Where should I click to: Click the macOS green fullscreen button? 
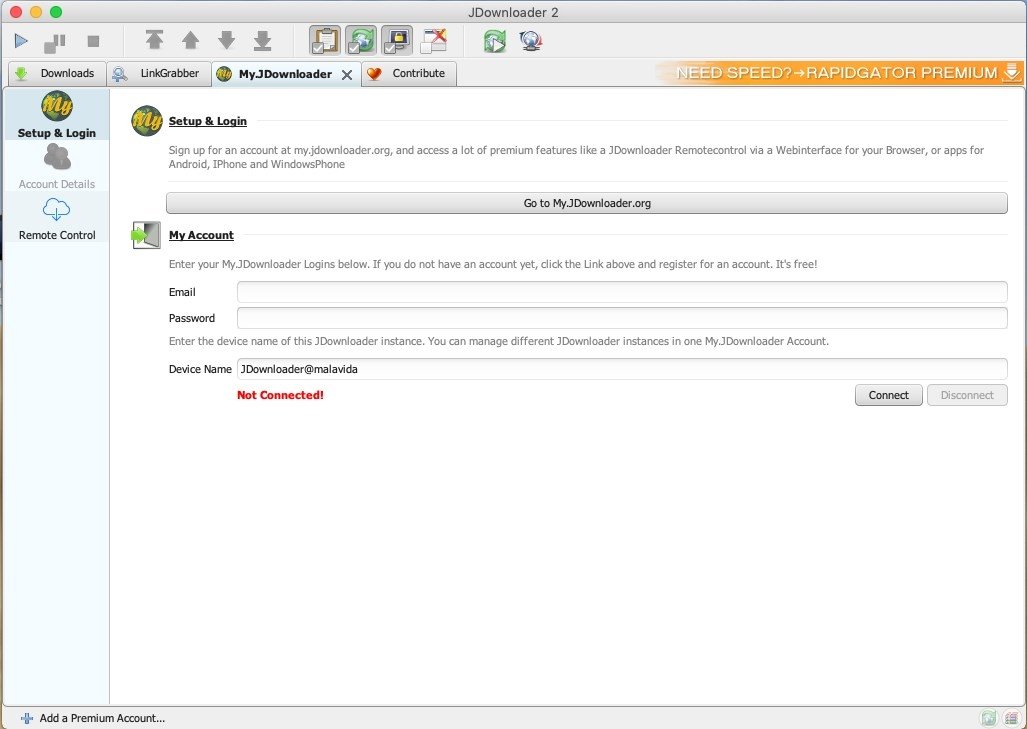56,12
